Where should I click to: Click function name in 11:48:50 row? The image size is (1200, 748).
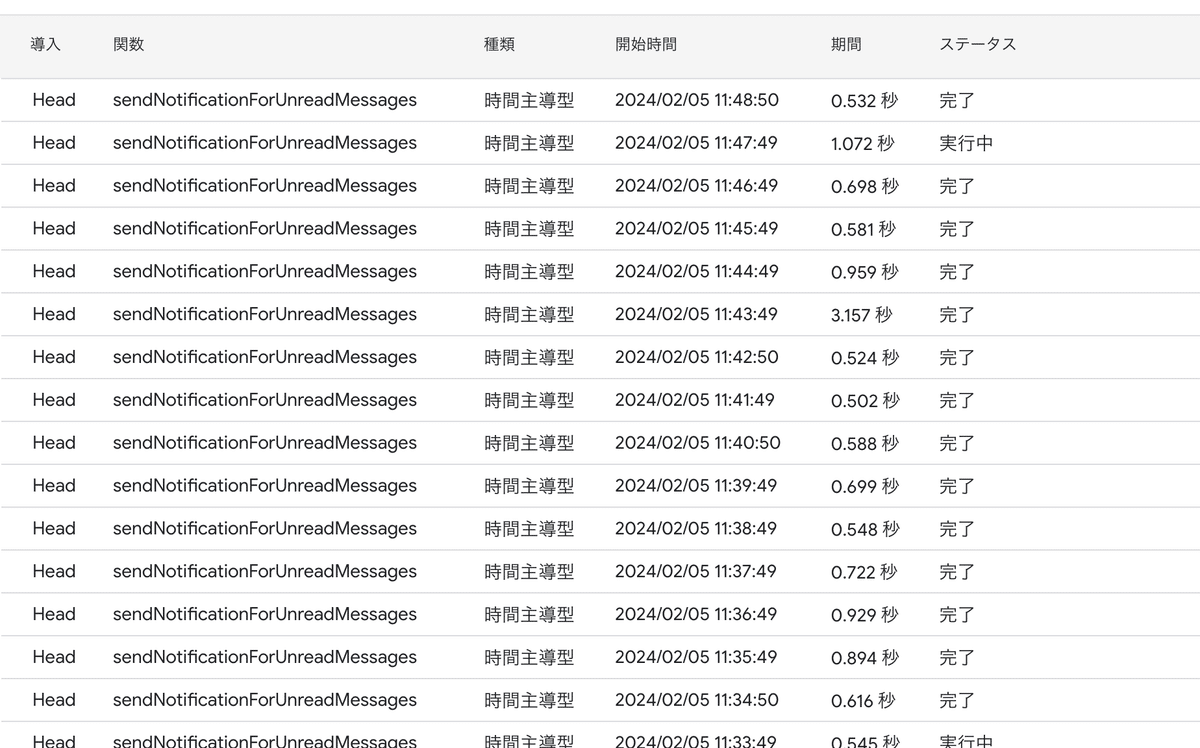(265, 100)
